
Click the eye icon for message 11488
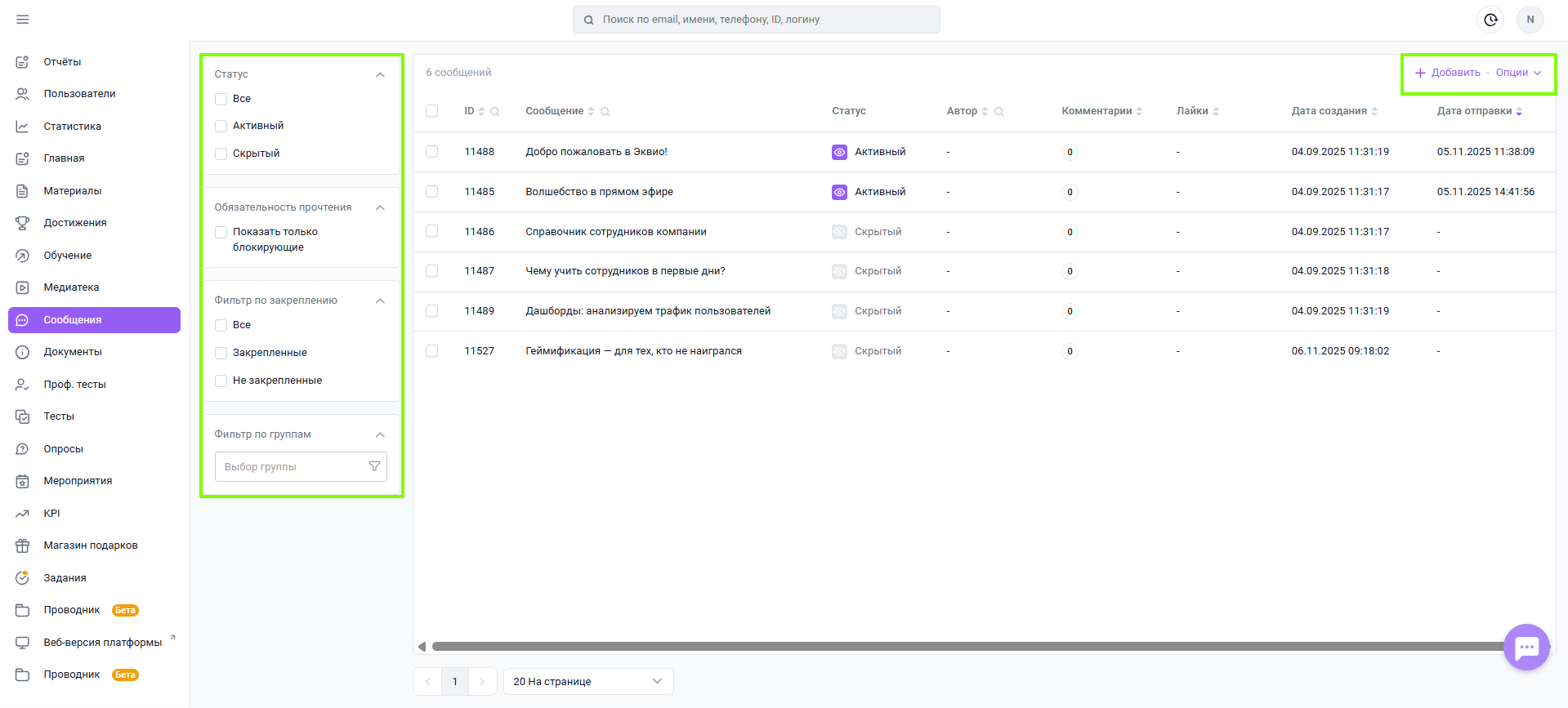click(839, 152)
